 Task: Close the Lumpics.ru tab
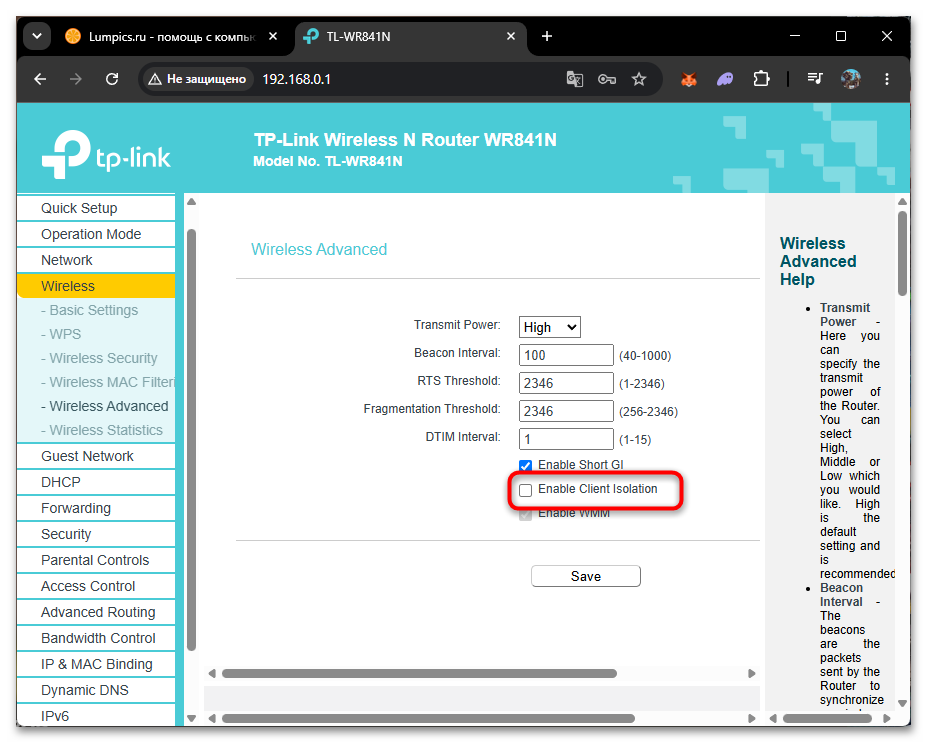click(x=273, y=37)
